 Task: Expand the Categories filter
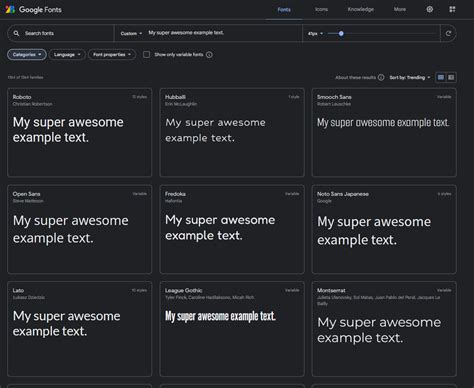click(27, 55)
